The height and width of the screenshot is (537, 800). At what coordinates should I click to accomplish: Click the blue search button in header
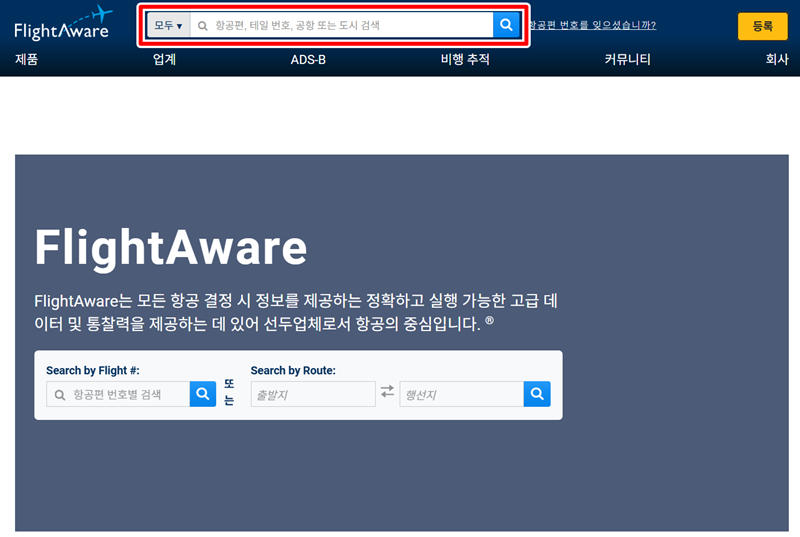tap(506, 25)
